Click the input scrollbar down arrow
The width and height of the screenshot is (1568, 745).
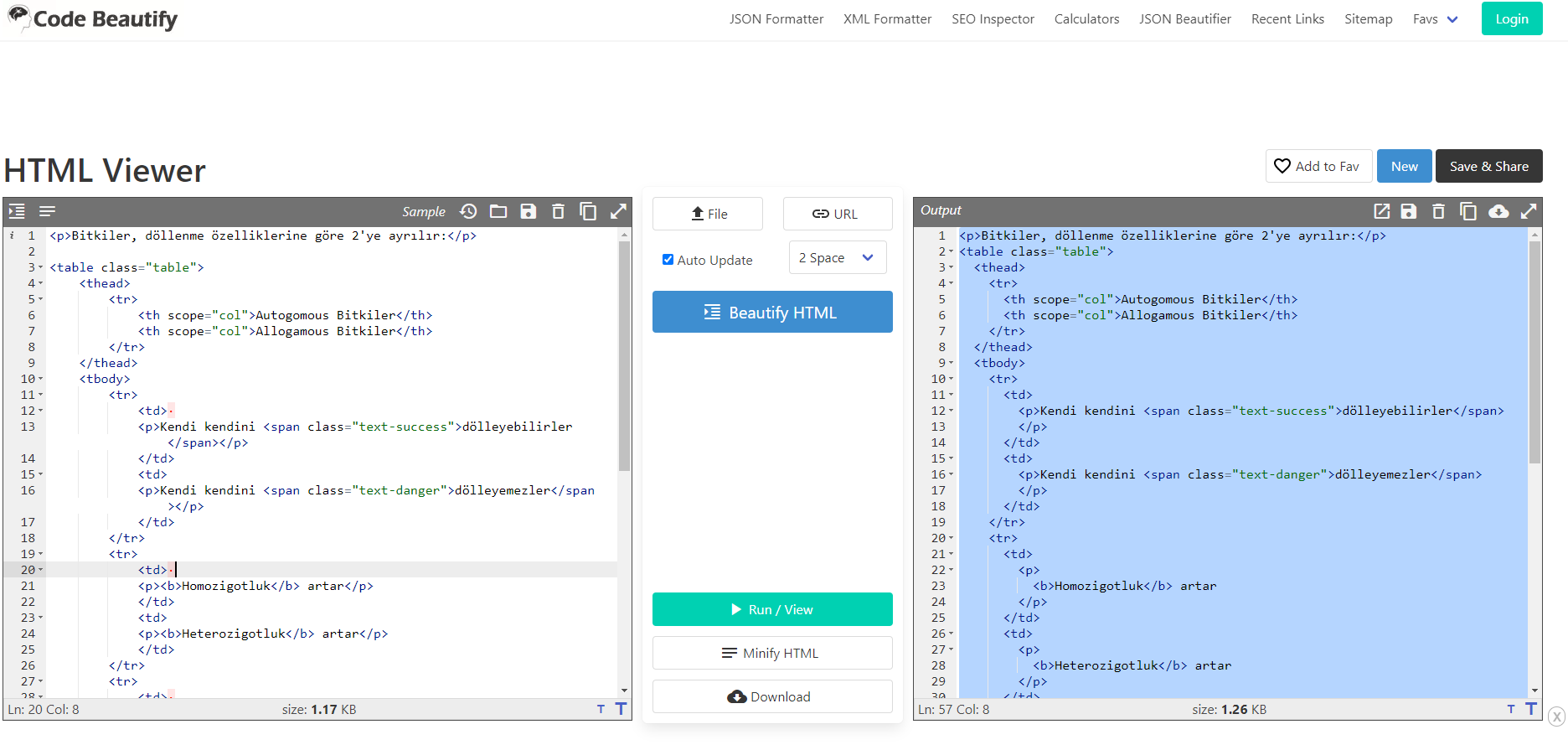(624, 691)
